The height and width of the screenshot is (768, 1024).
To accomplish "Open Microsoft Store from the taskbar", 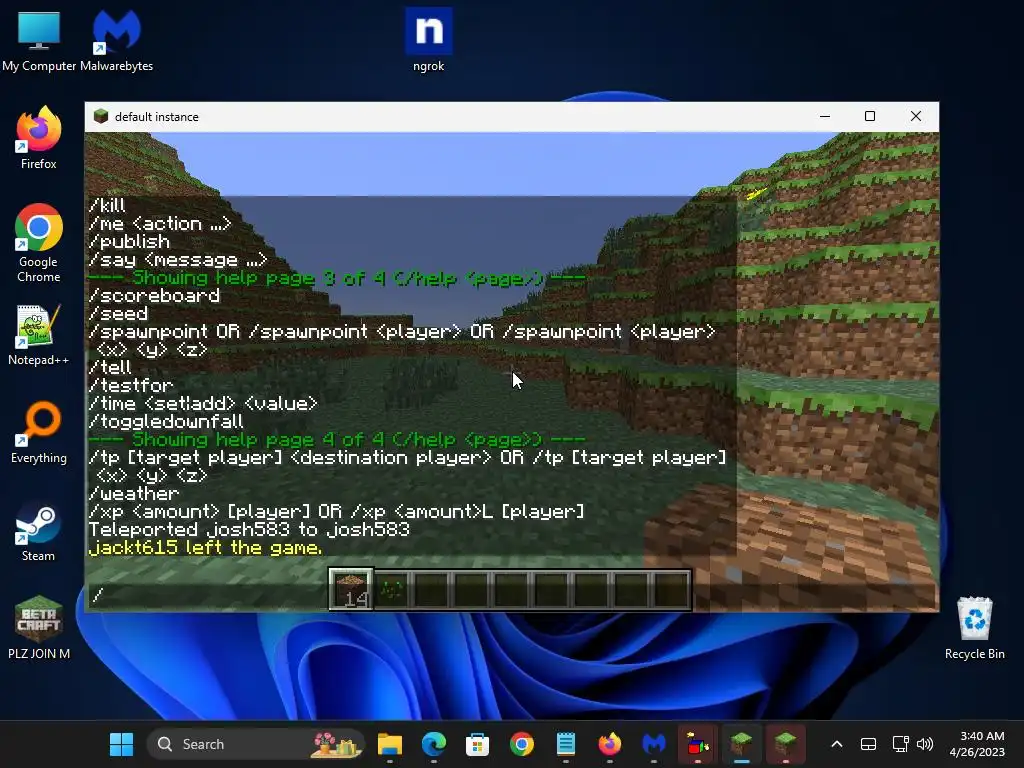I will tap(477, 744).
